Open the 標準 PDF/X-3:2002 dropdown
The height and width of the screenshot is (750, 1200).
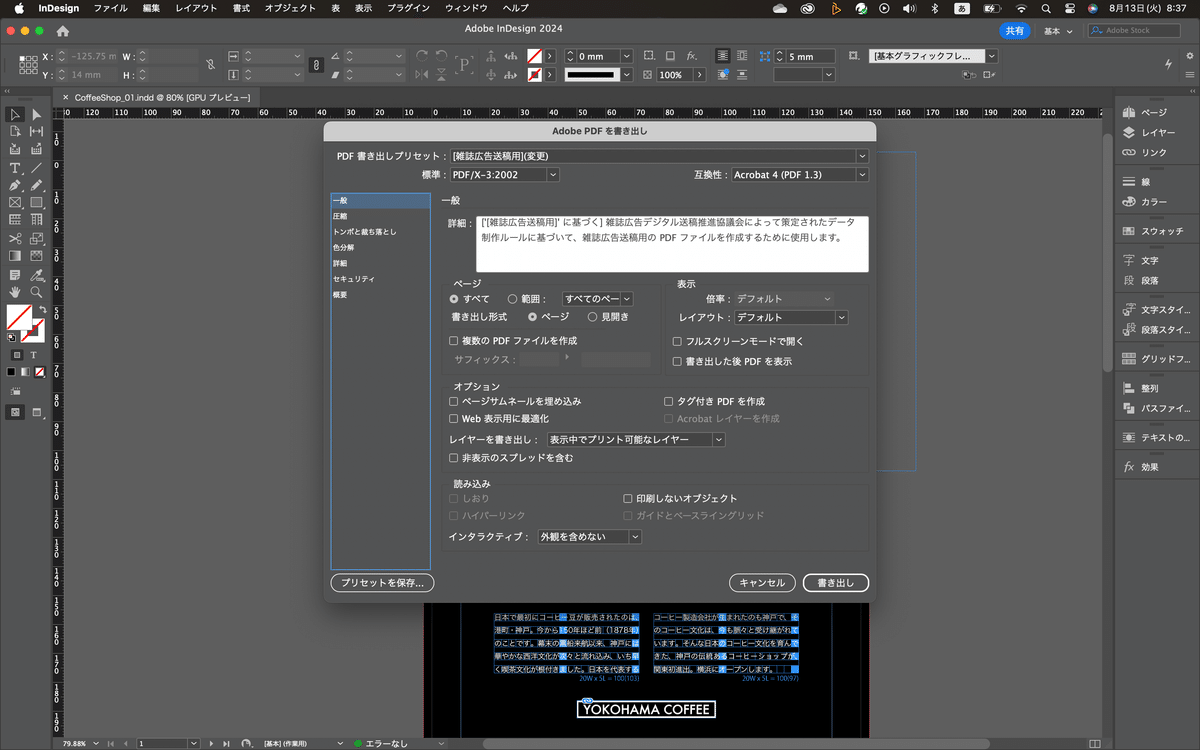coord(504,174)
